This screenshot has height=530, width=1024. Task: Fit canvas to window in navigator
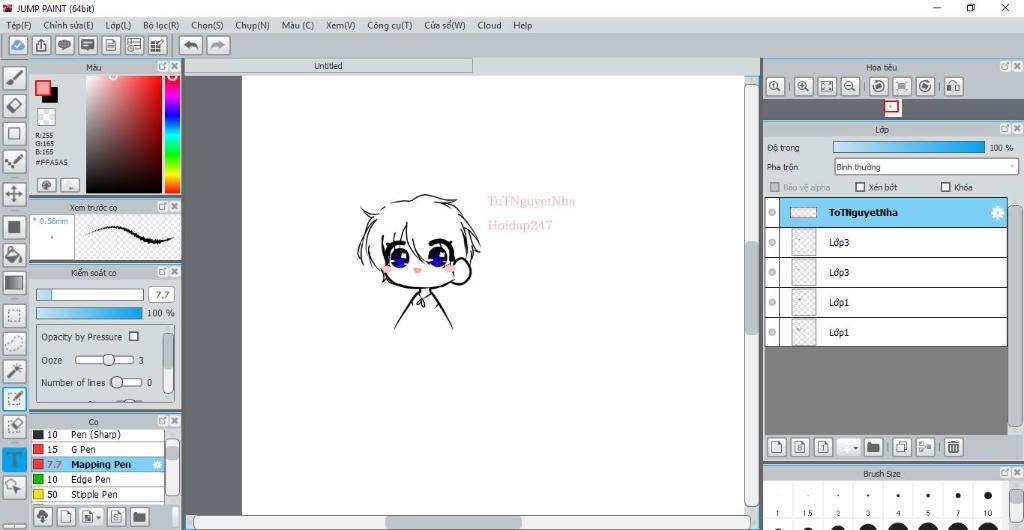tap(827, 86)
